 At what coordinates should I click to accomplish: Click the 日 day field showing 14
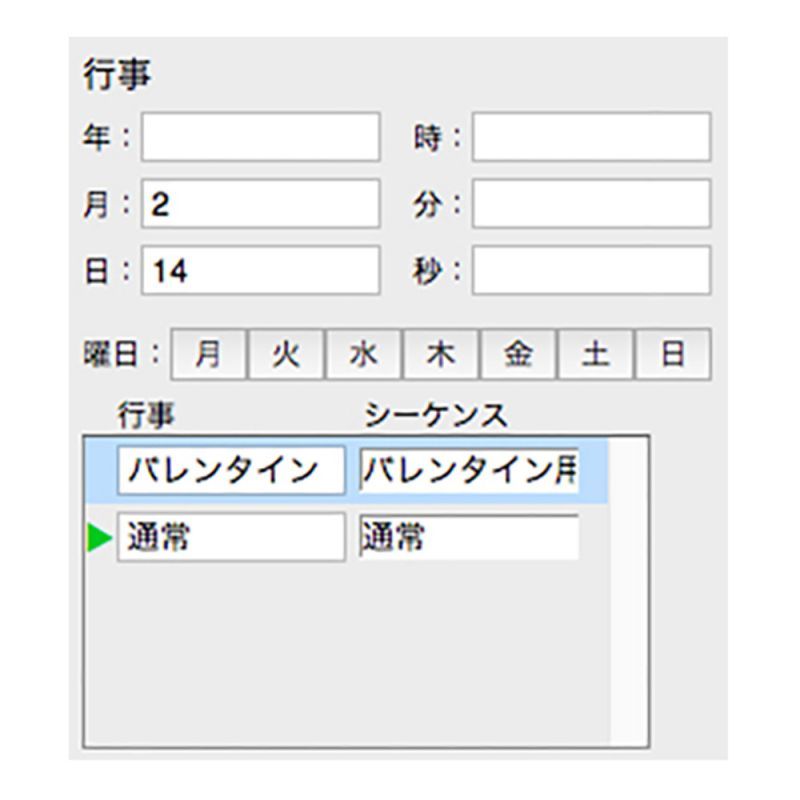coord(261,270)
